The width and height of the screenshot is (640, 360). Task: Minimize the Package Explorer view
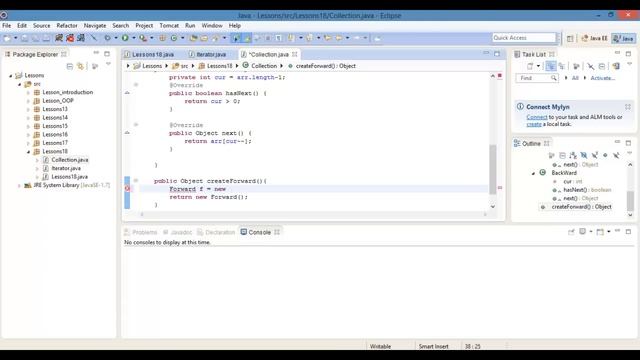tap(96, 53)
